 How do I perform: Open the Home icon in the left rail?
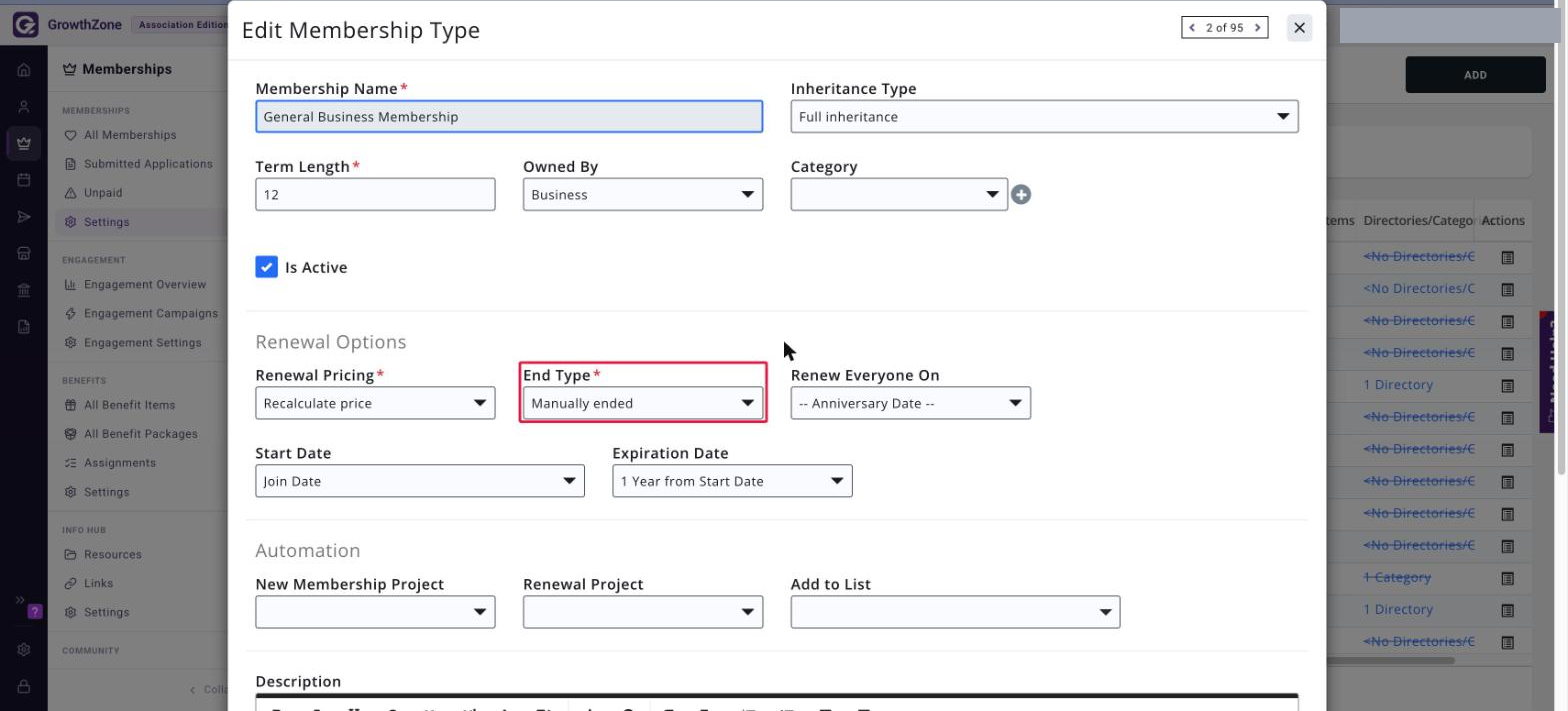(24, 71)
